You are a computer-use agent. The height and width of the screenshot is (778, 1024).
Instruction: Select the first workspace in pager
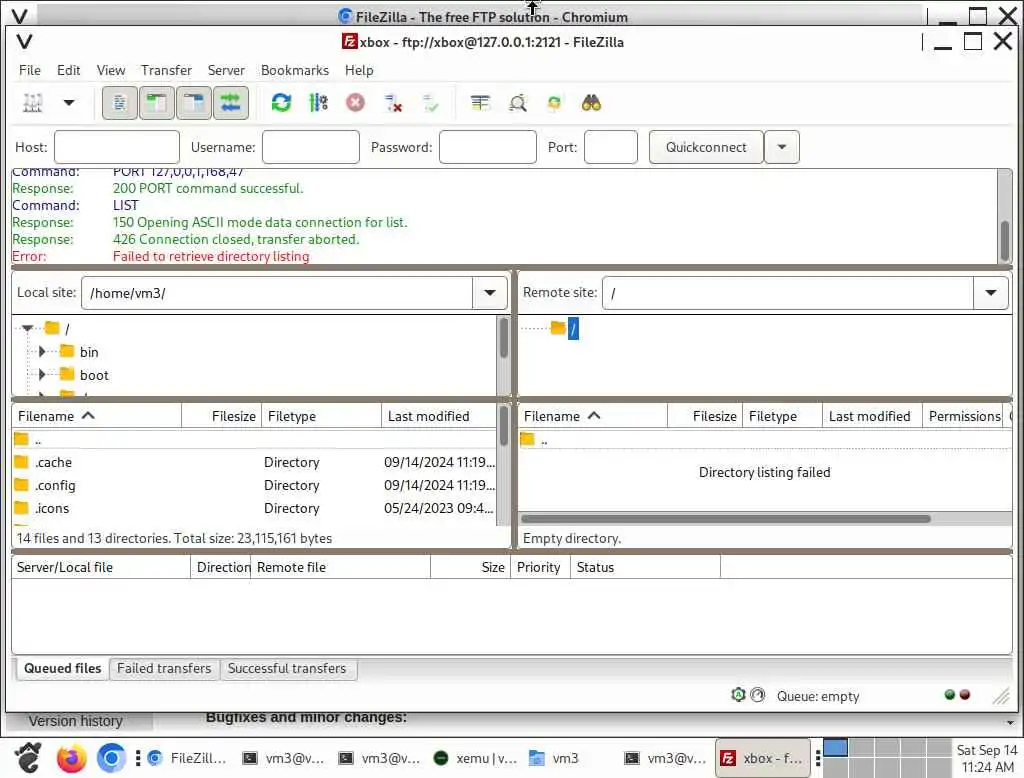[835, 747]
